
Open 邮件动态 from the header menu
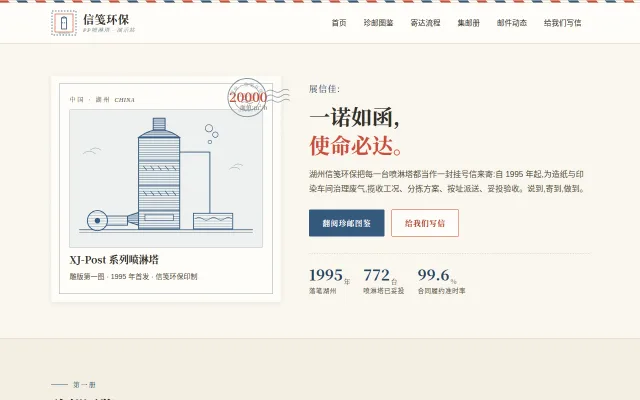click(x=512, y=23)
